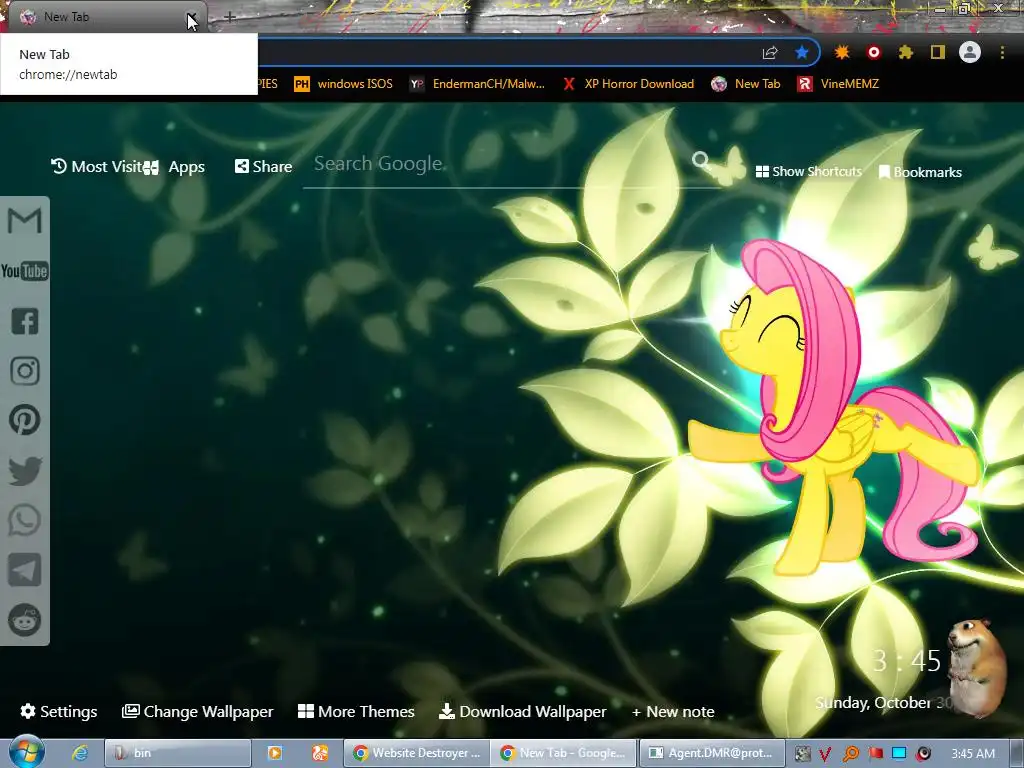
Task: Close the New Tab tab
Action: [x=191, y=17]
